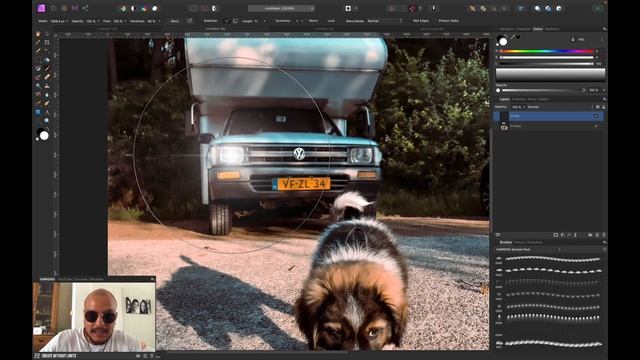This screenshot has height=360, width=640.
Task: Click the Mask Layer icon below layers
Action: pos(556,235)
